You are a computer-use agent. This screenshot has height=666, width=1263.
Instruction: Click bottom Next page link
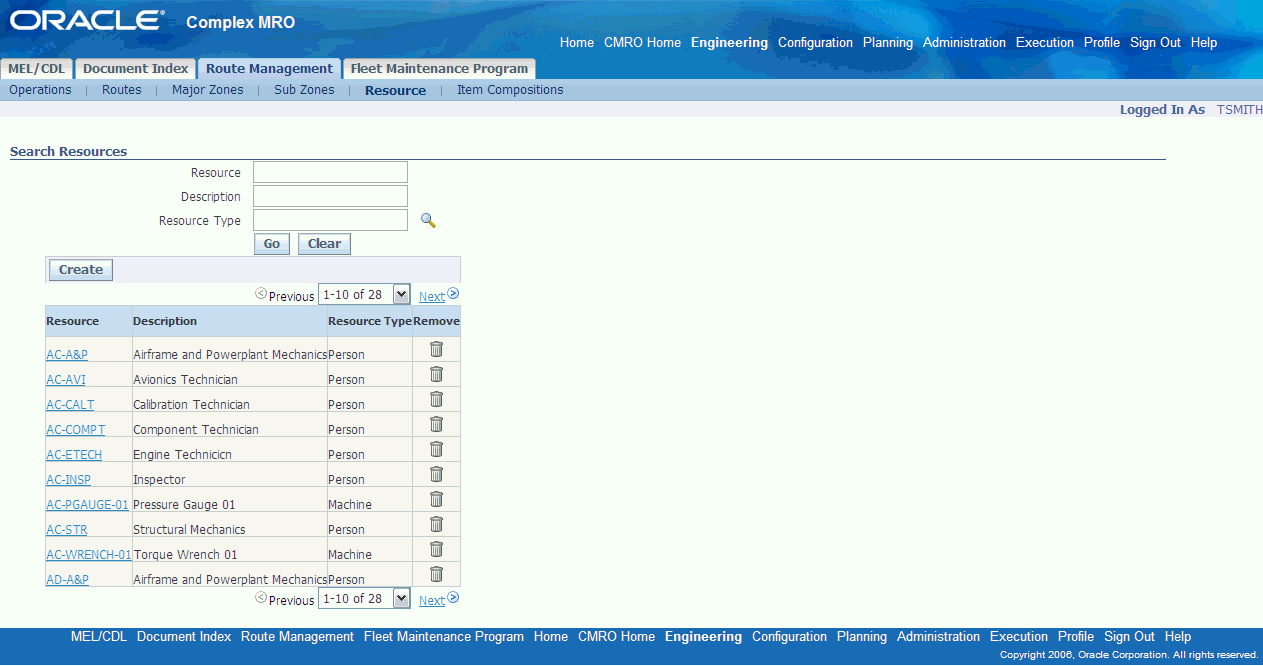tap(432, 601)
